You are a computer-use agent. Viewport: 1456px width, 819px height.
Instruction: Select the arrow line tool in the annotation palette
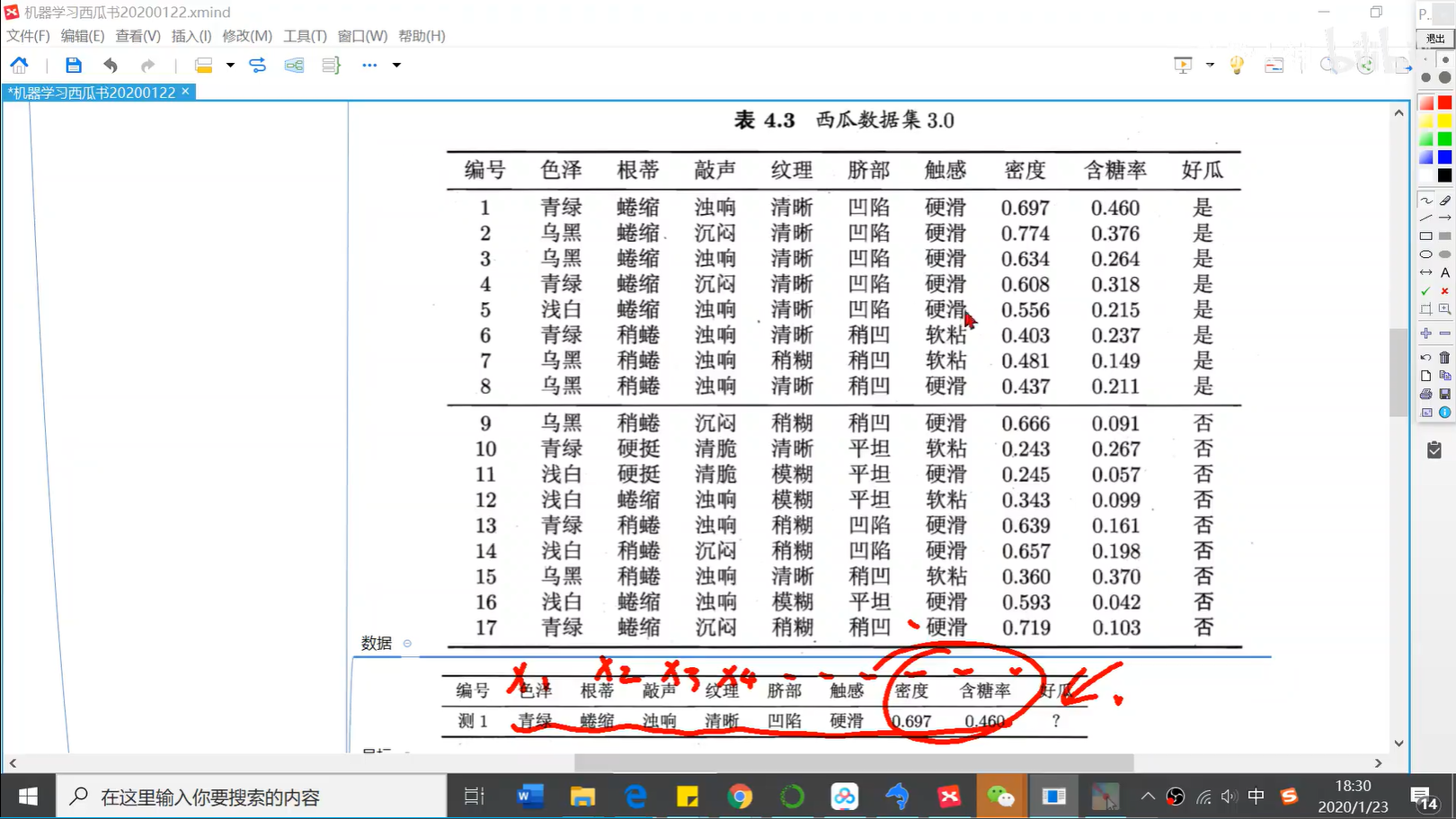[x=1444, y=218]
